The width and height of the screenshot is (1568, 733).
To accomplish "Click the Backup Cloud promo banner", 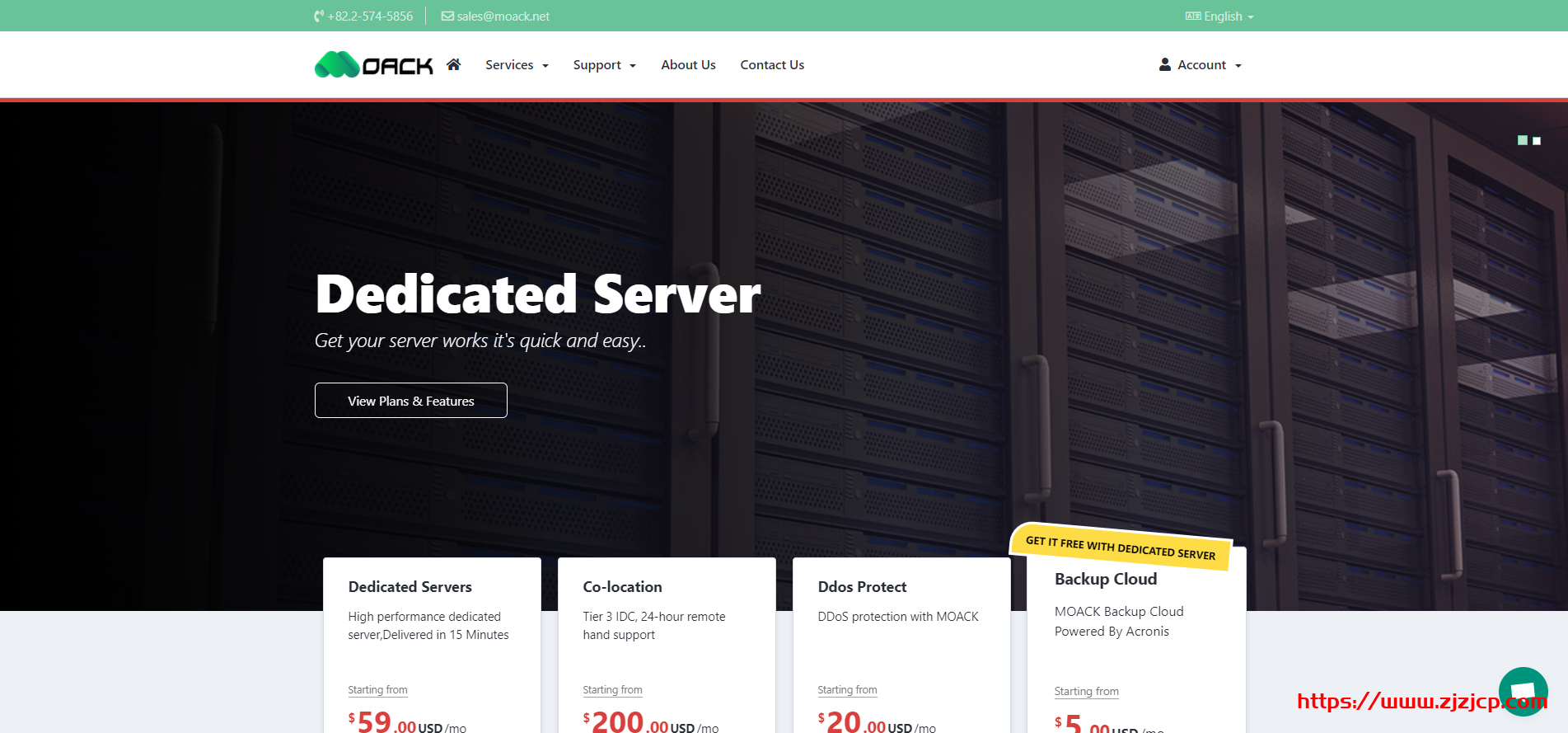I will pos(1121,547).
